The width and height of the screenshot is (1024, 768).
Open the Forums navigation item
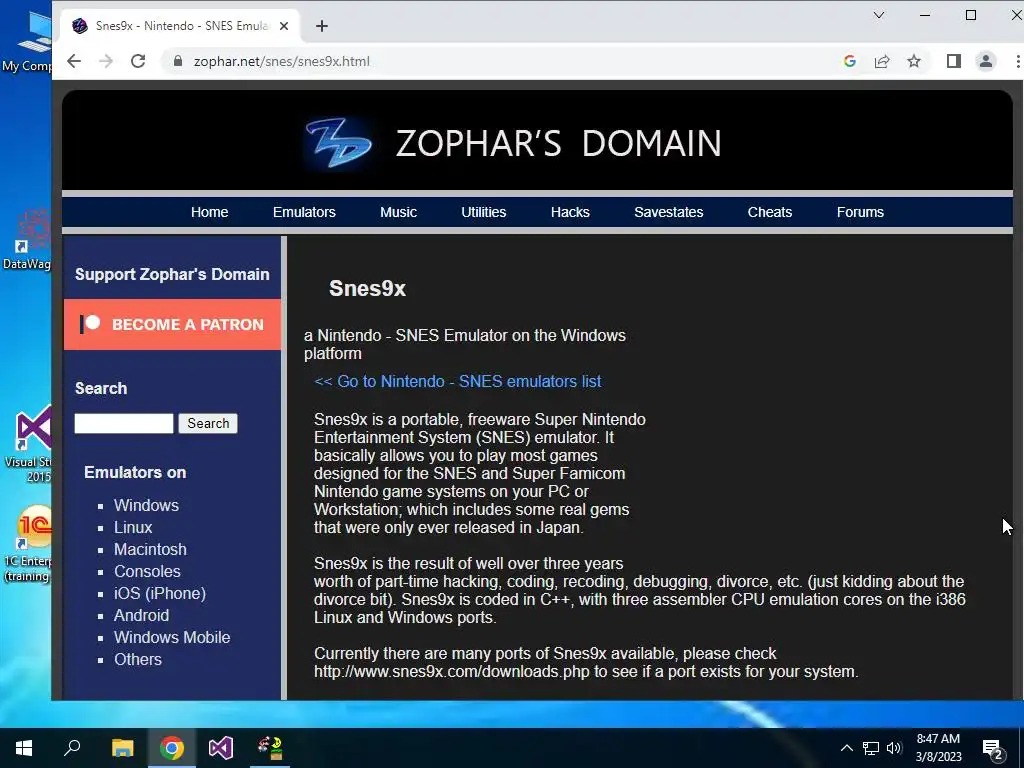[x=860, y=212]
